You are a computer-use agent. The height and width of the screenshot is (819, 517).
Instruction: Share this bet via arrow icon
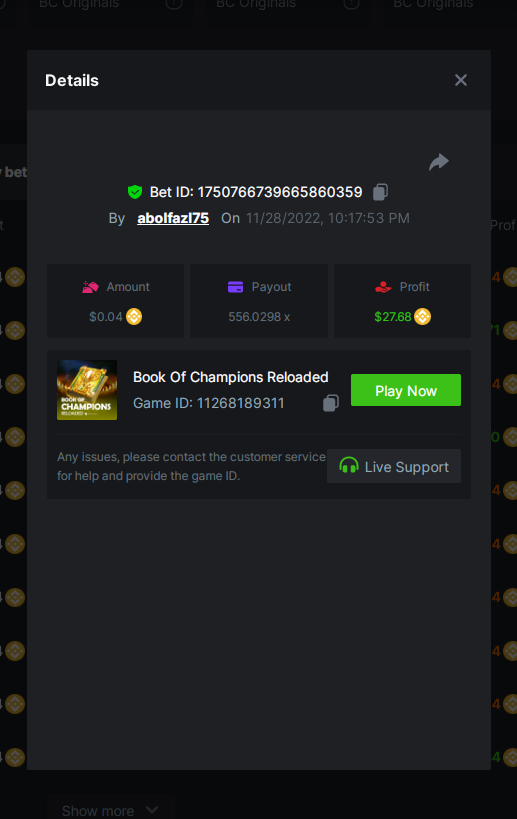click(439, 162)
